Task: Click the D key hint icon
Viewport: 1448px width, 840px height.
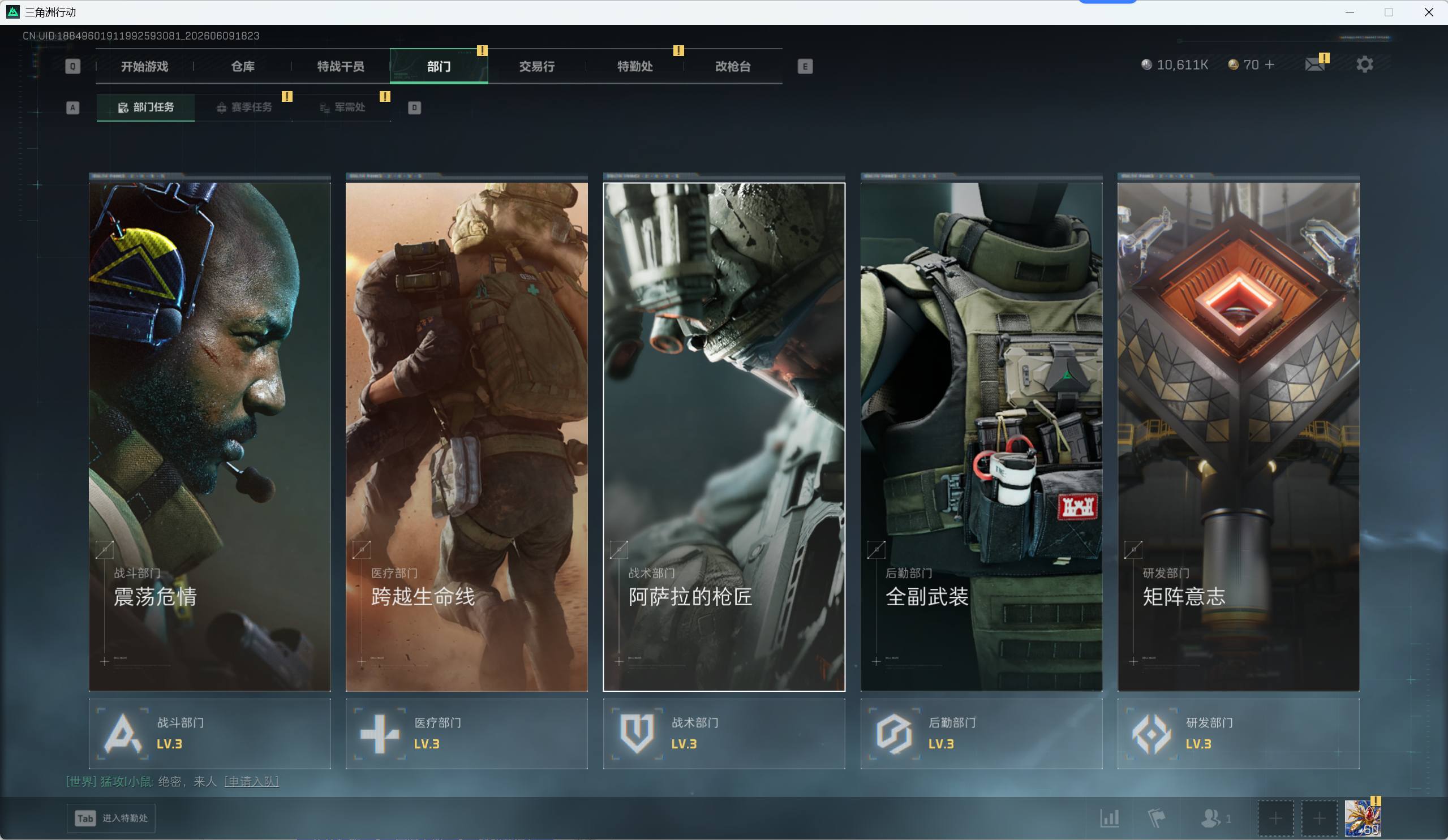Action: click(x=414, y=107)
